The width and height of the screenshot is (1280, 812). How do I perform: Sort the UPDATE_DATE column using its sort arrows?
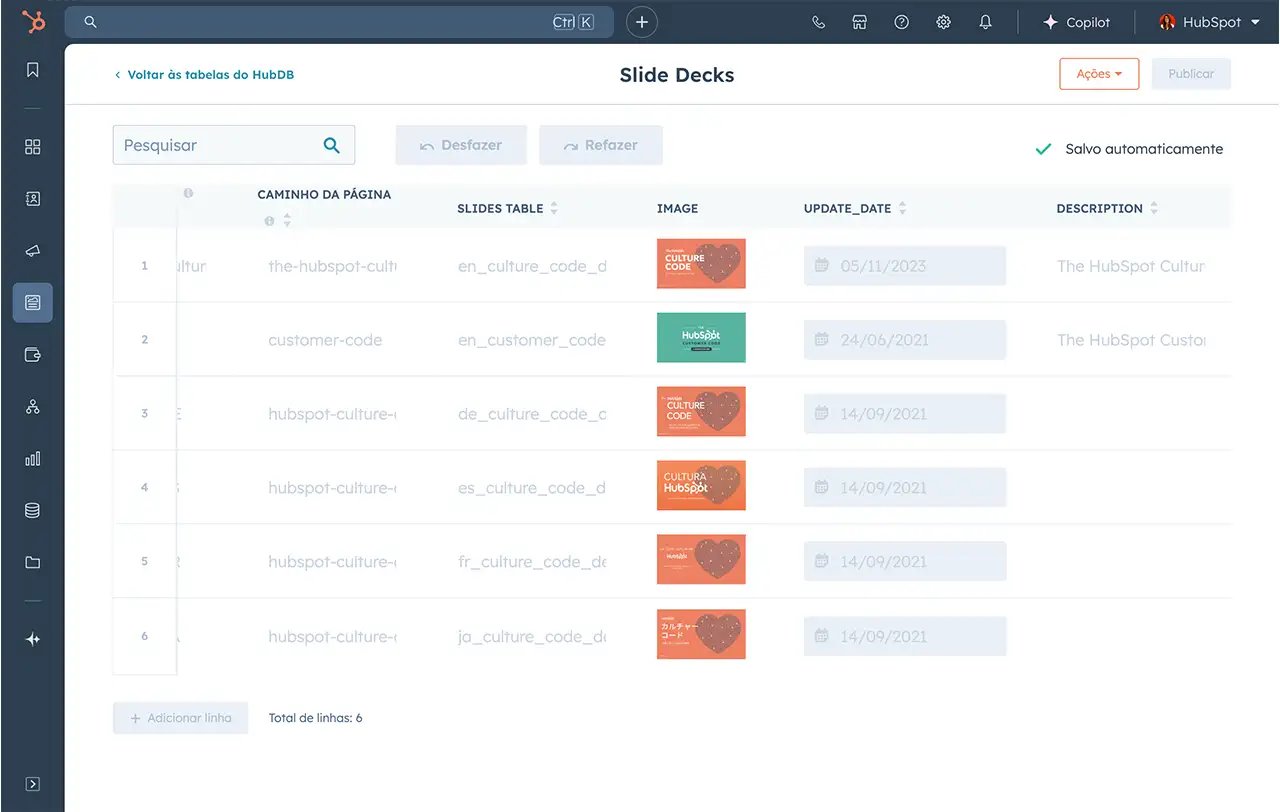(x=903, y=208)
